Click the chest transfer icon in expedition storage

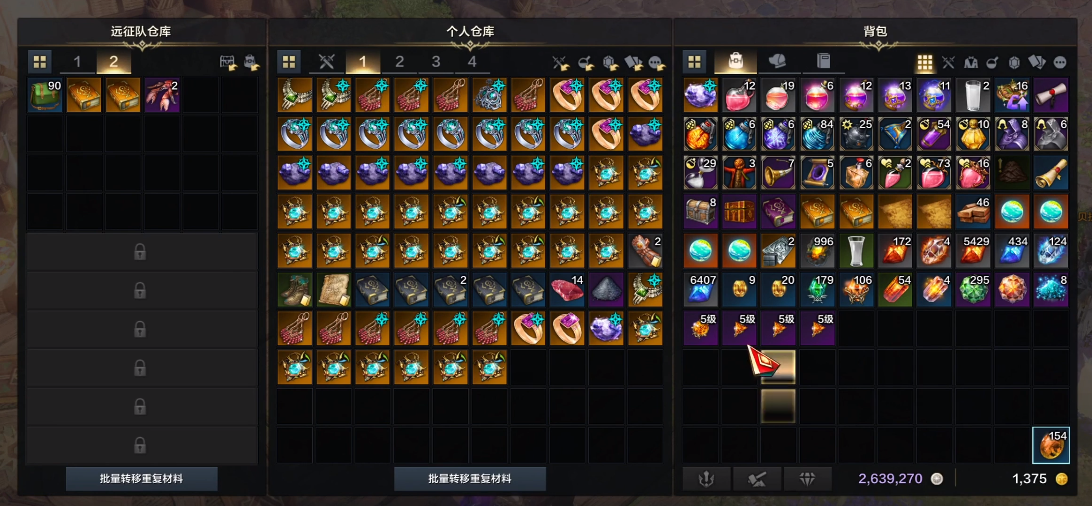click(x=228, y=63)
